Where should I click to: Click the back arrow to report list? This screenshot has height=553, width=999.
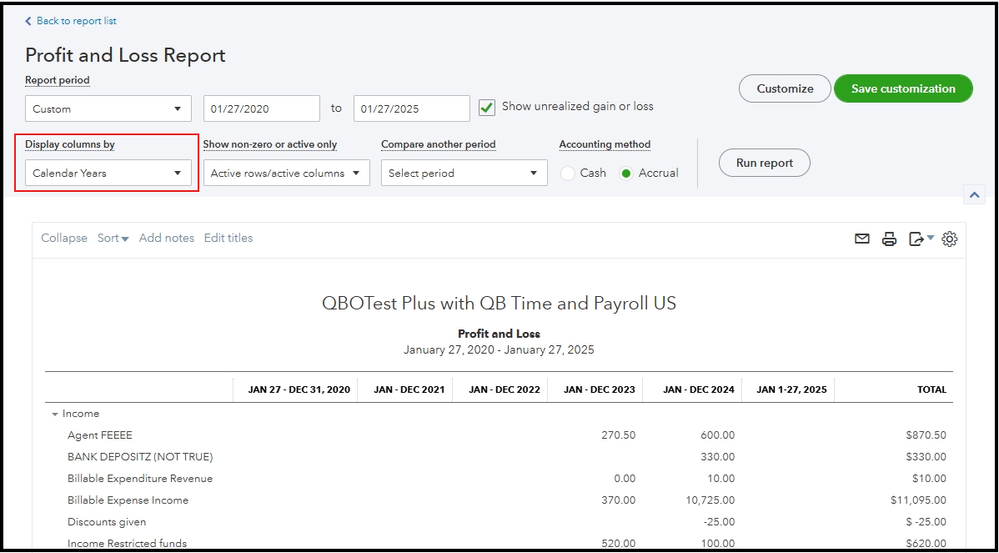click(28, 21)
